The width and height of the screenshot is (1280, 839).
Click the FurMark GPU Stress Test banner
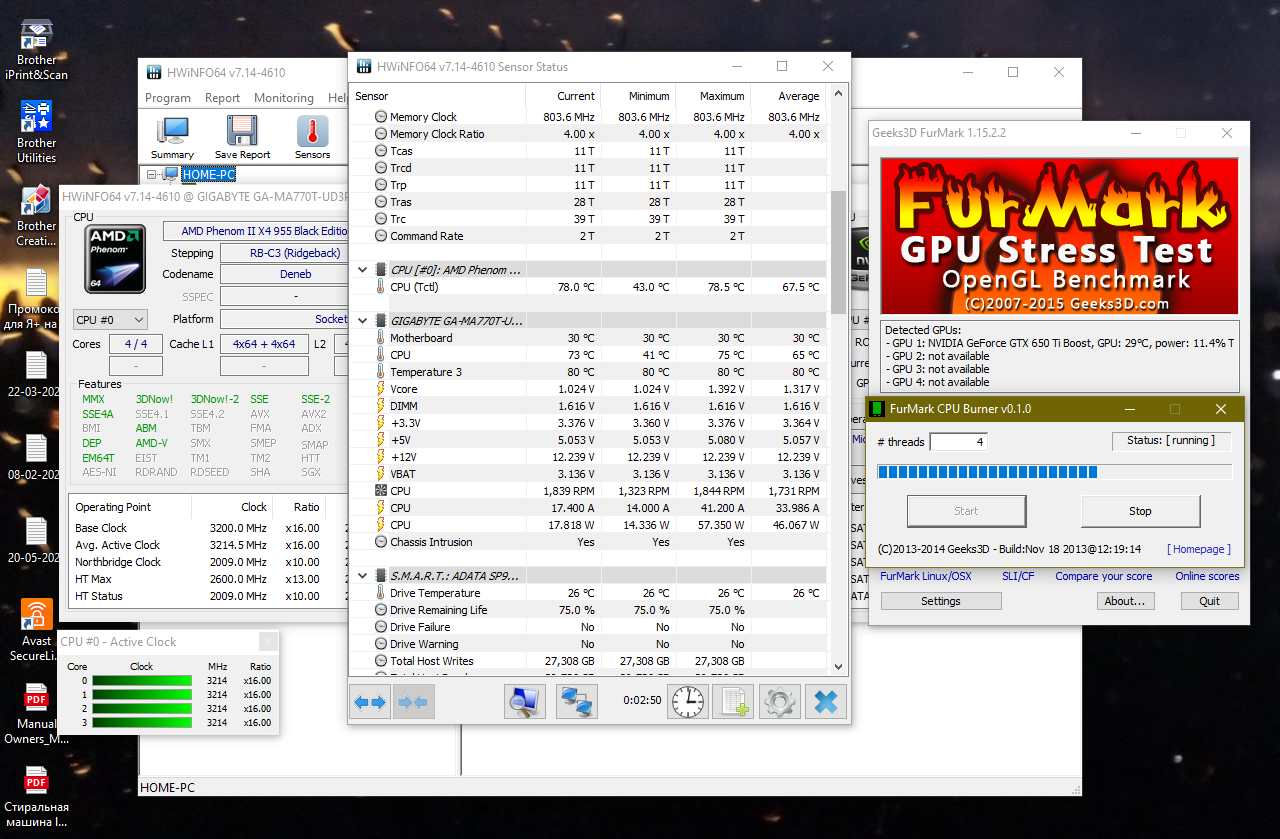(x=1059, y=236)
